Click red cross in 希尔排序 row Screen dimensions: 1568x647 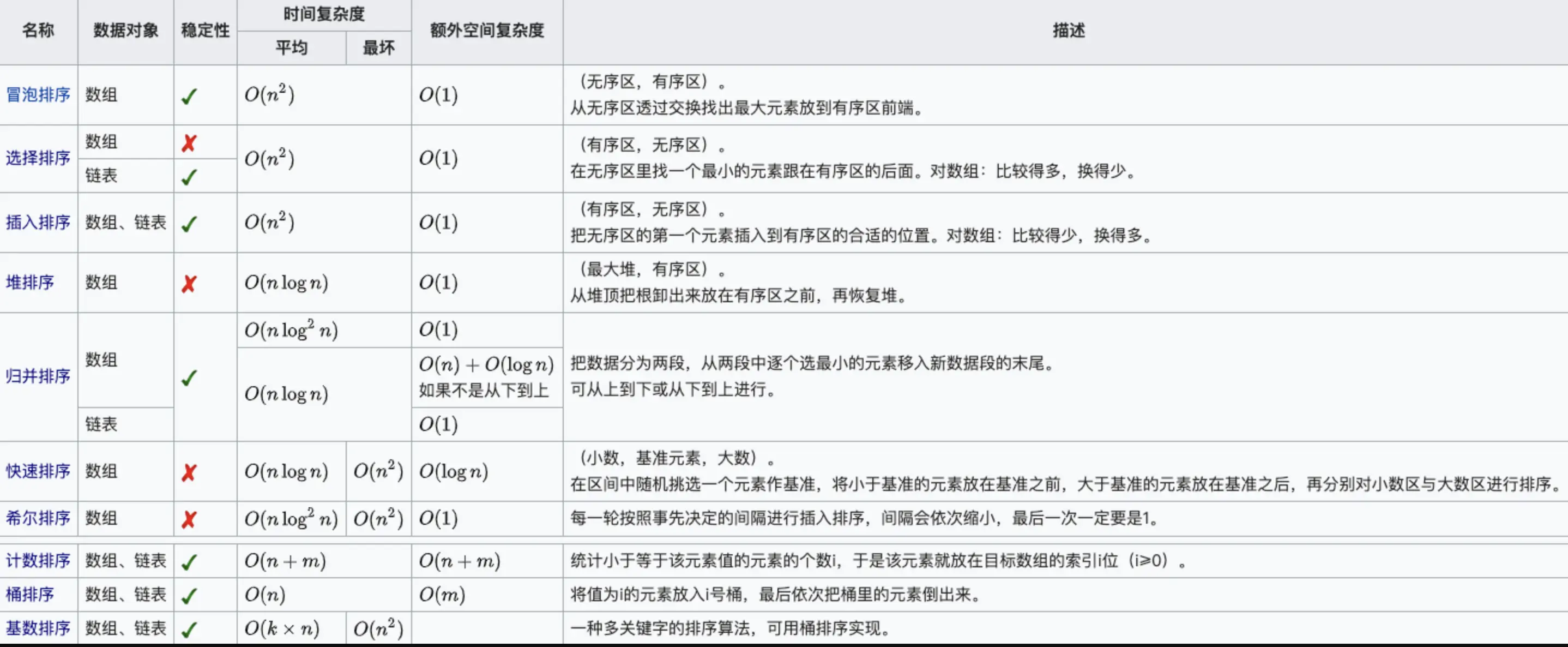[189, 520]
